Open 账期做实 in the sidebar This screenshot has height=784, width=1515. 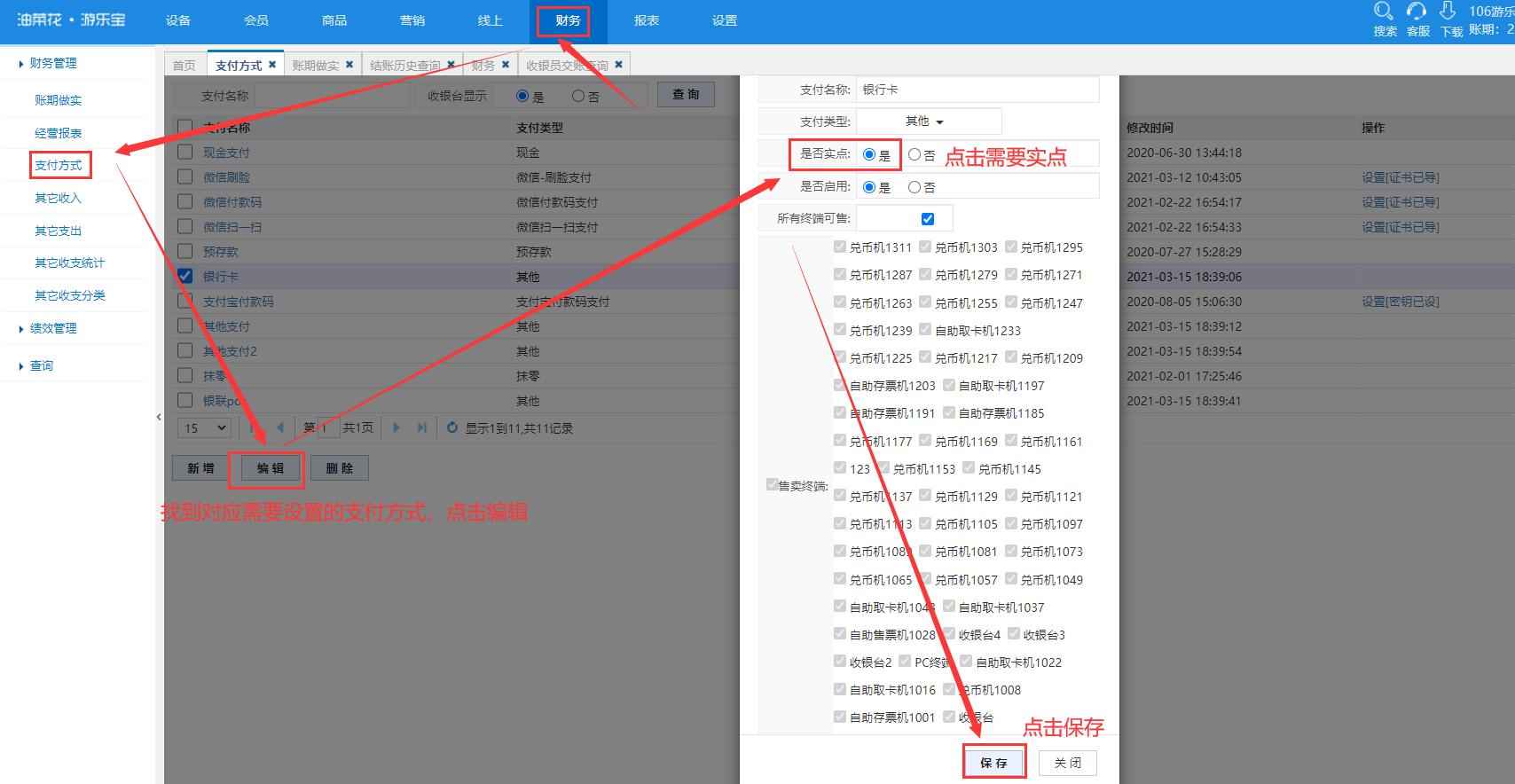coord(59,100)
